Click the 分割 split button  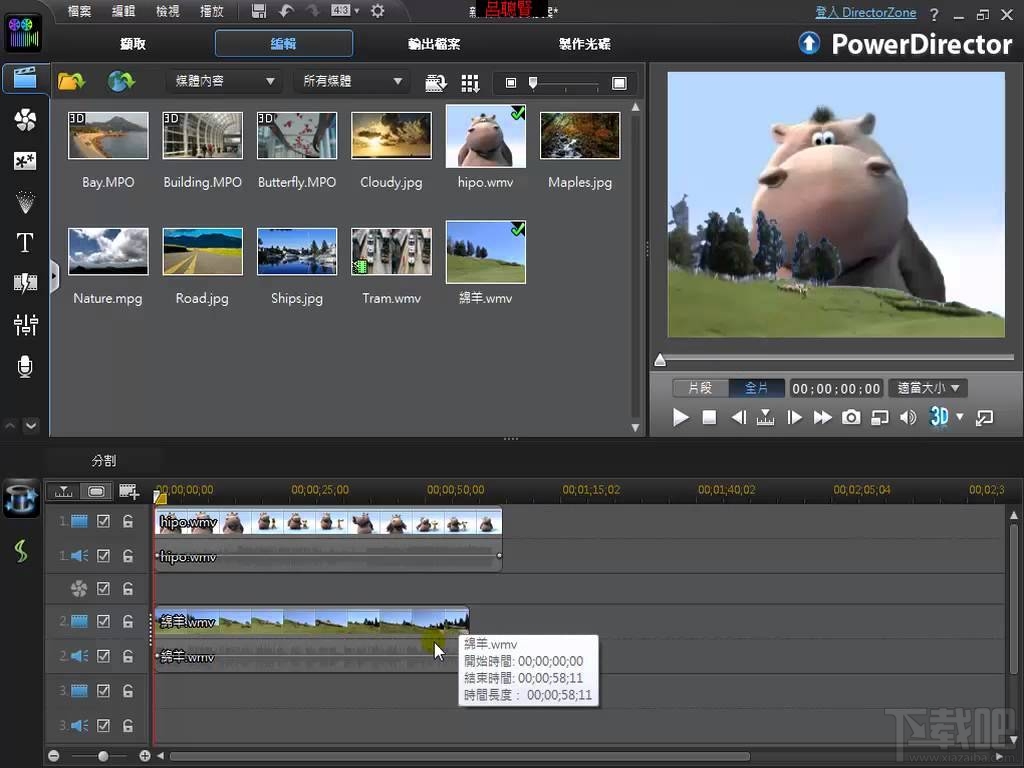click(x=104, y=461)
